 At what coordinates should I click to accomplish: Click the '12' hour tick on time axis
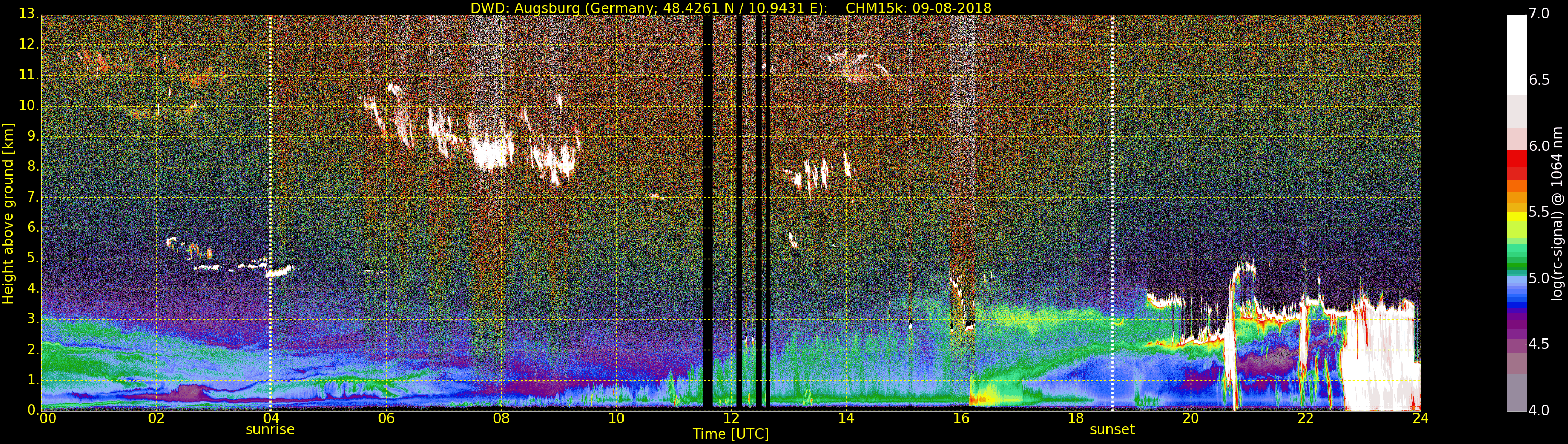click(731, 418)
